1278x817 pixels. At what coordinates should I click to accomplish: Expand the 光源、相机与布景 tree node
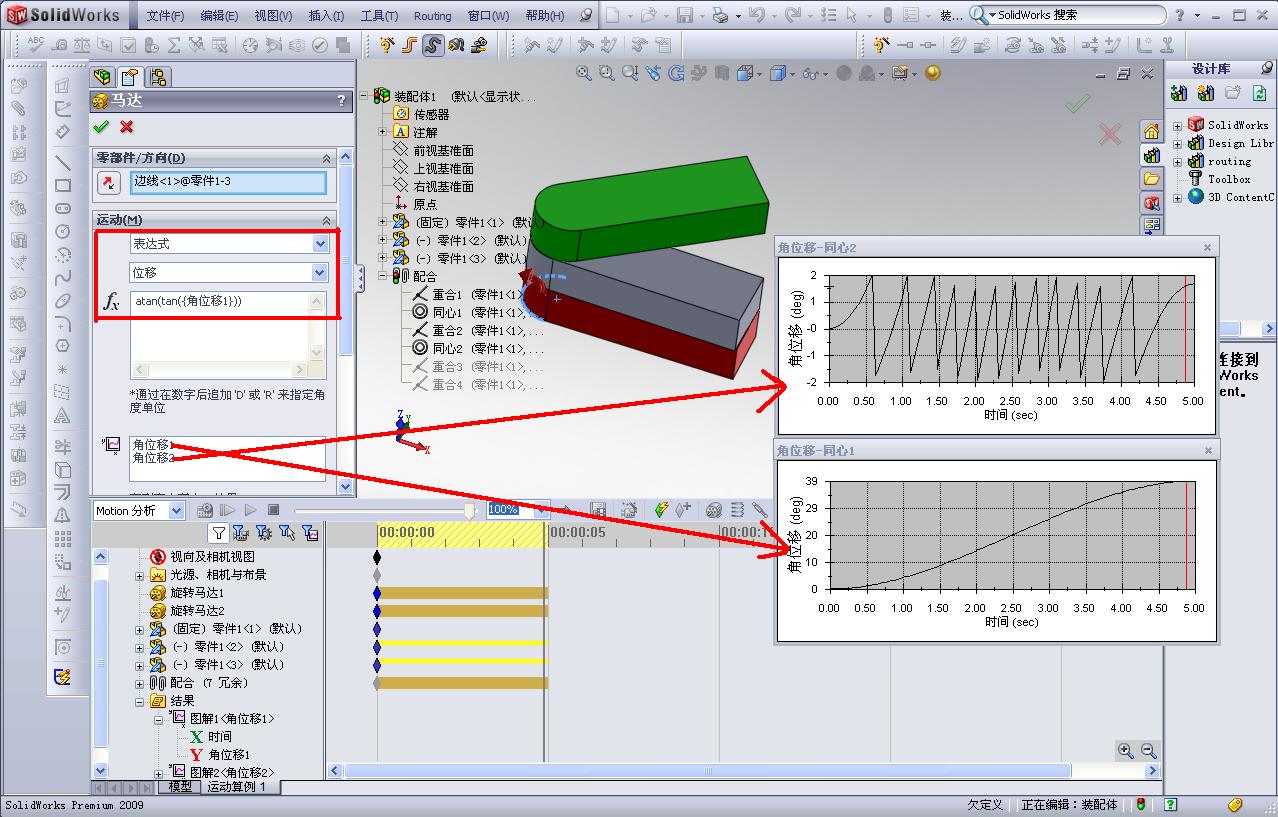[140, 575]
